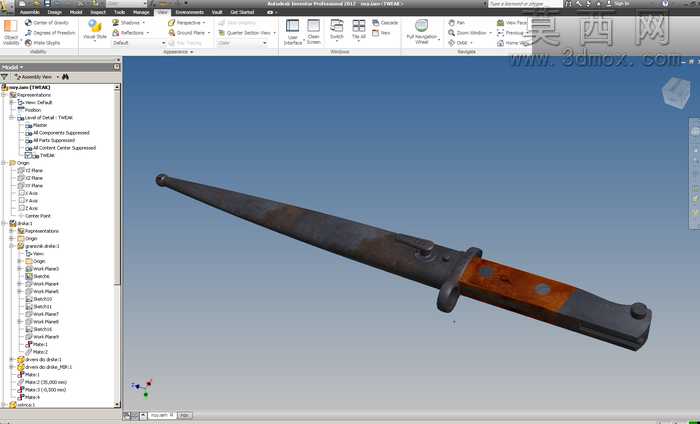
Task: Click the keyword search field
Action: tap(525, 4)
